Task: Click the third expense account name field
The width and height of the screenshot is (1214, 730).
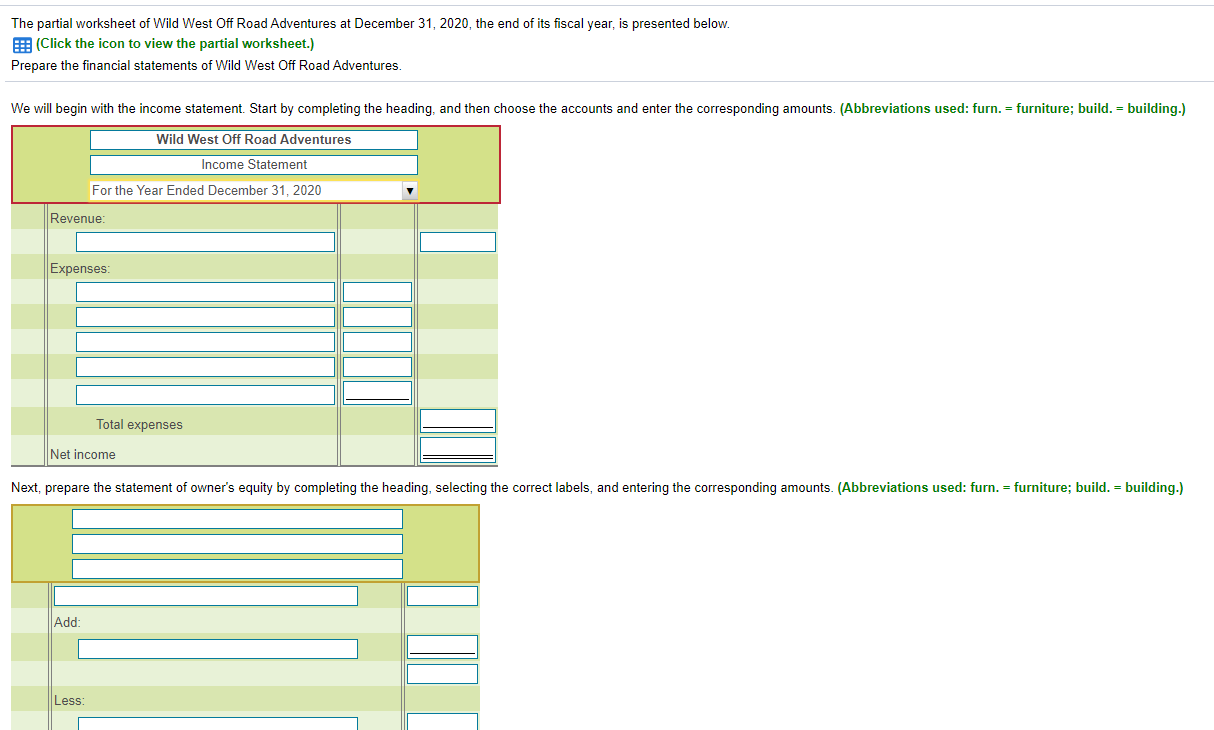Action: 205,342
